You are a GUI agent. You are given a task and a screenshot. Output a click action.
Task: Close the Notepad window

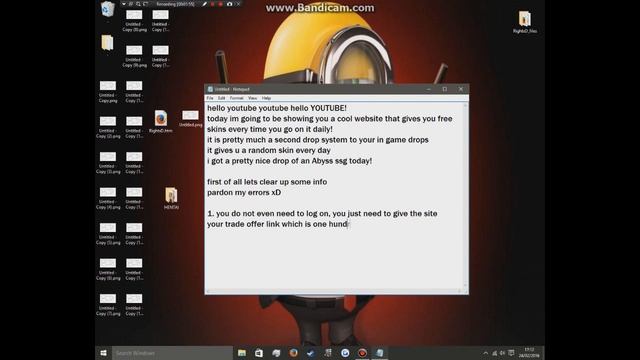tap(461, 89)
